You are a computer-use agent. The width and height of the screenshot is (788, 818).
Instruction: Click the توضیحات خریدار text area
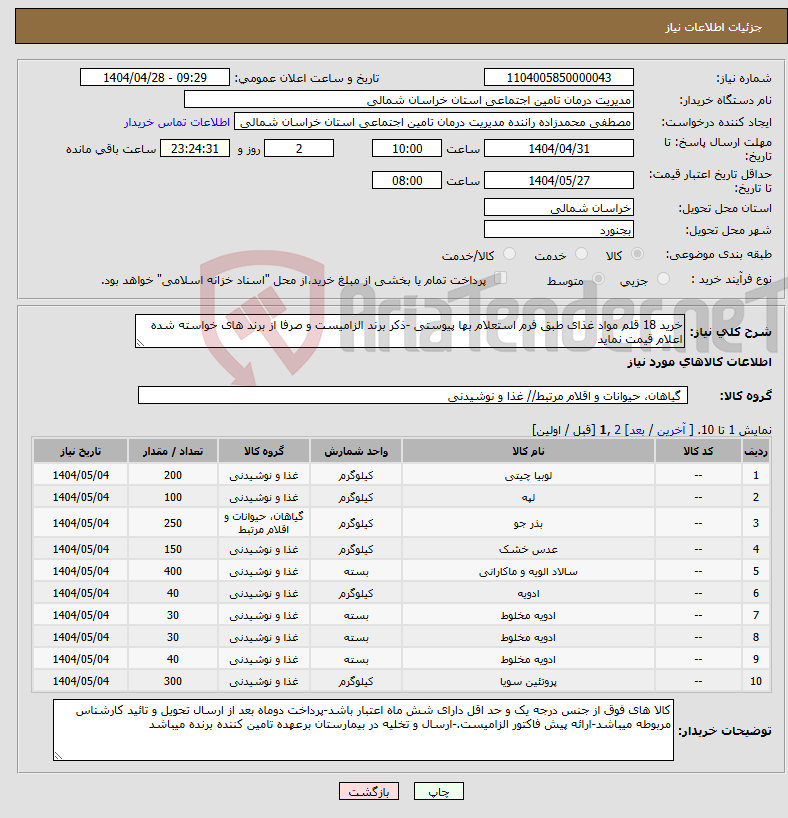click(363, 730)
